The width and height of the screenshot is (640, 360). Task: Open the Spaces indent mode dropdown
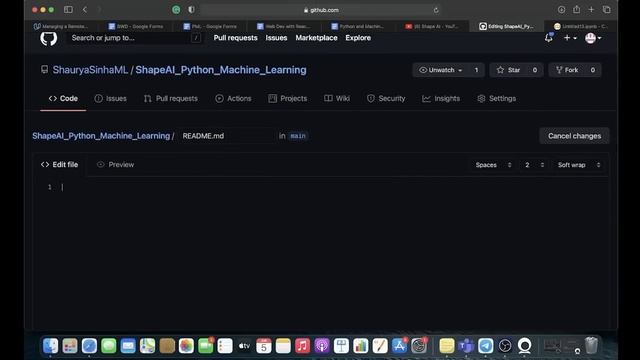[x=493, y=165]
